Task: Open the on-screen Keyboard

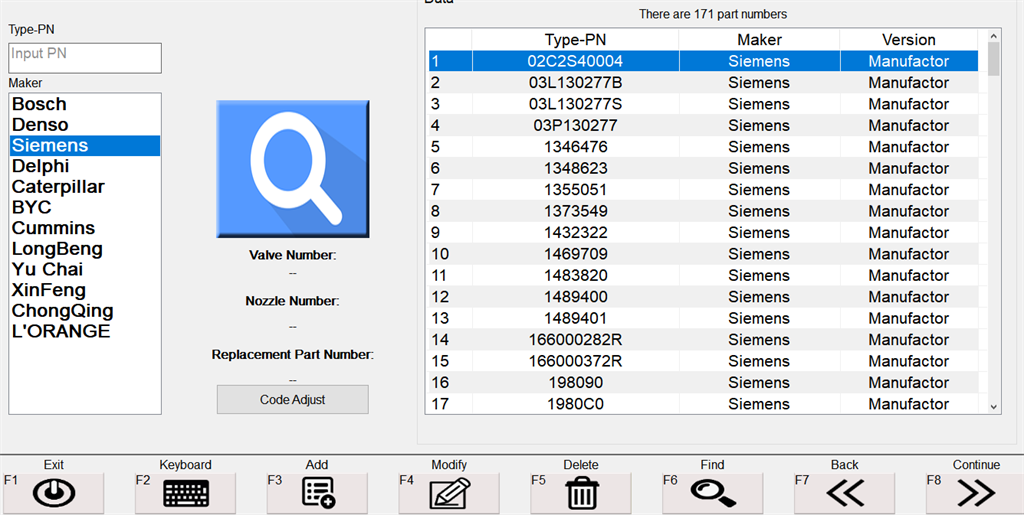Action: (185, 493)
